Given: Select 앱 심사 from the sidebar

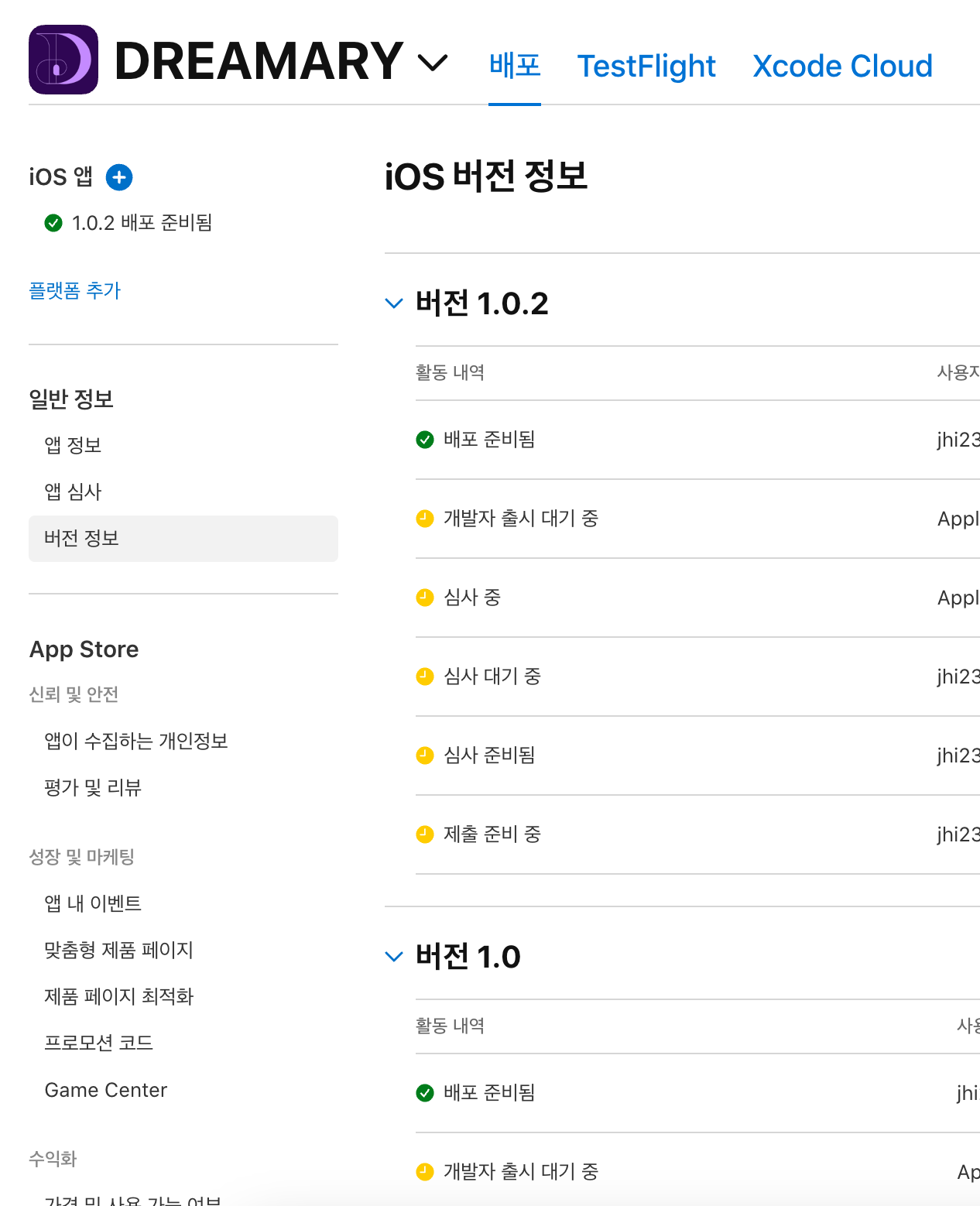Looking at the screenshot, I should (x=73, y=492).
